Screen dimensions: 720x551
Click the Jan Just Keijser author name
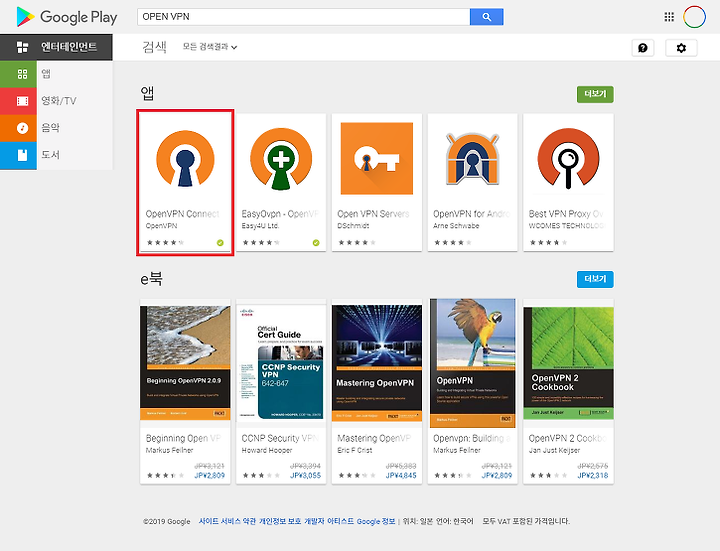(x=554, y=450)
